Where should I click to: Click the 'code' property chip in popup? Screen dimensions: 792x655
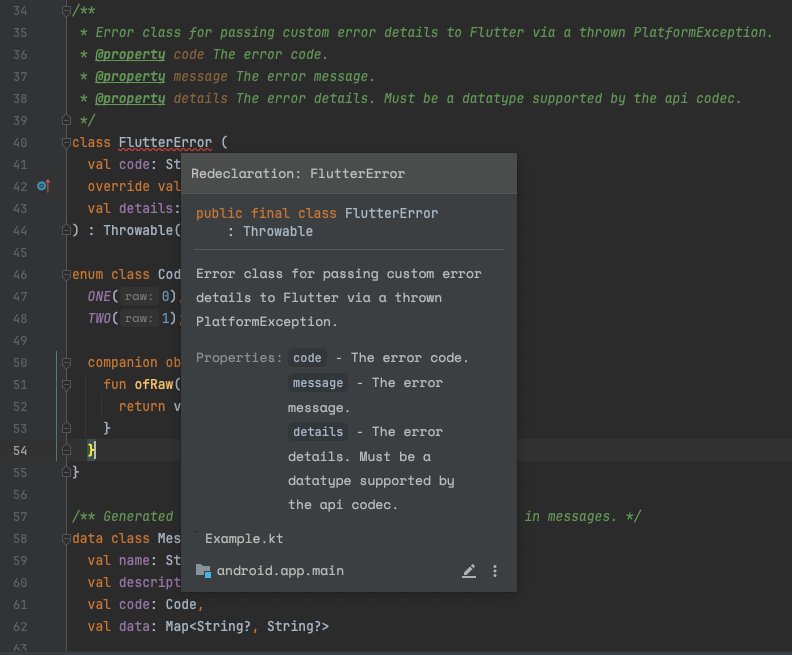click(x=307, y=358)
